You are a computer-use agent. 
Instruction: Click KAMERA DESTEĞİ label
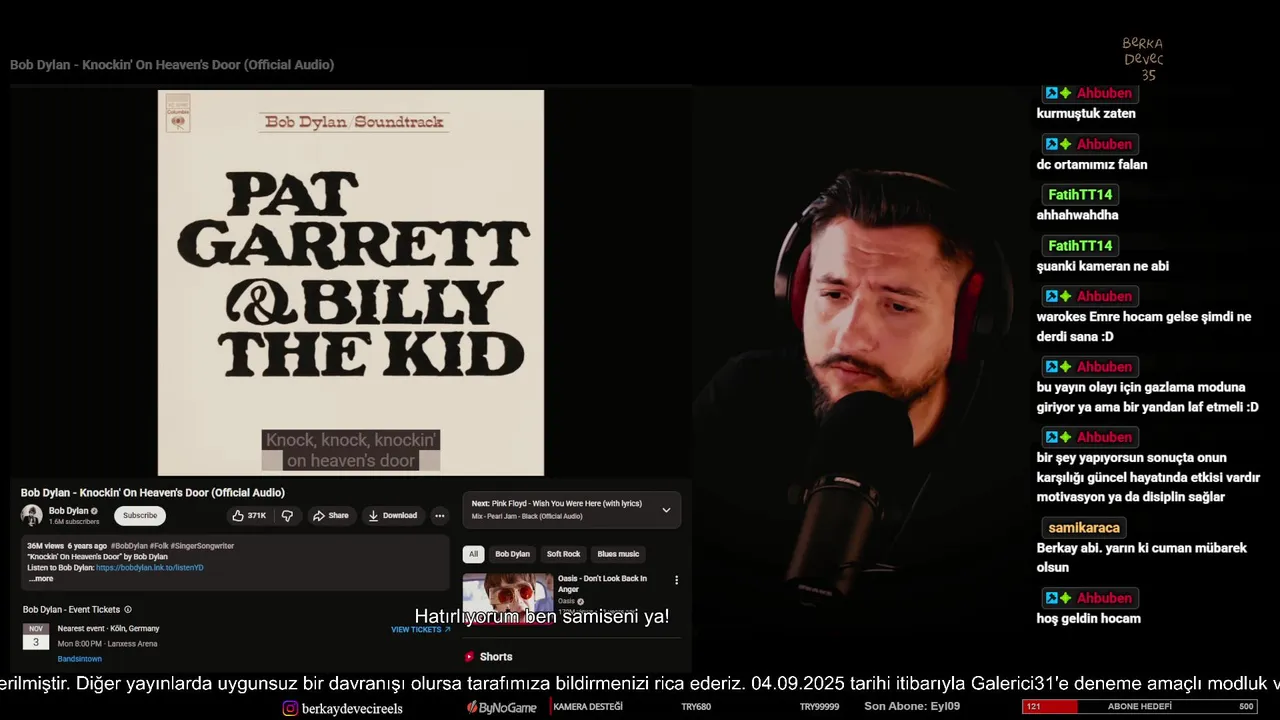588,707
